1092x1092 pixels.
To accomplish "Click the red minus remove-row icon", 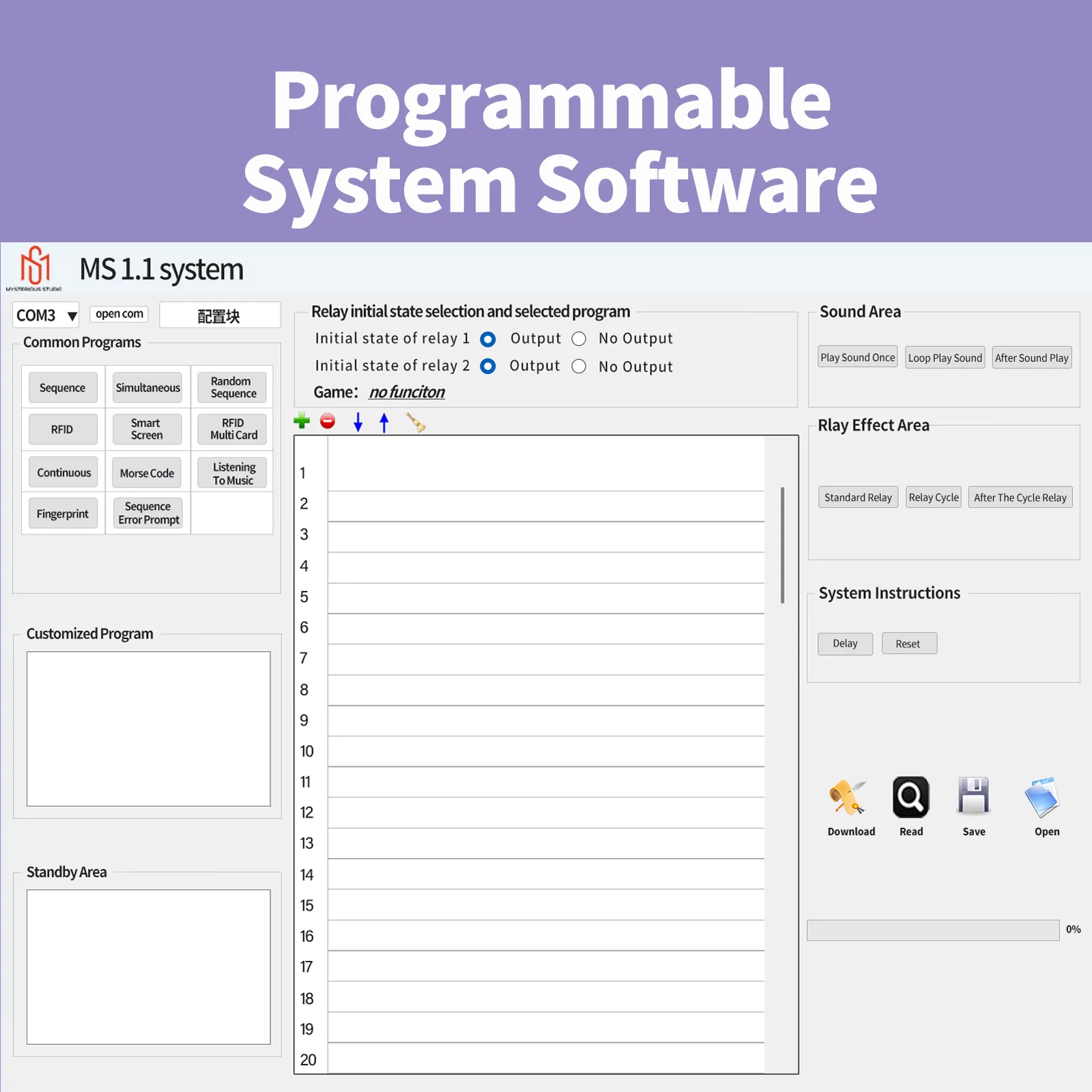I will pyautogui.click(x=328, y=421).
